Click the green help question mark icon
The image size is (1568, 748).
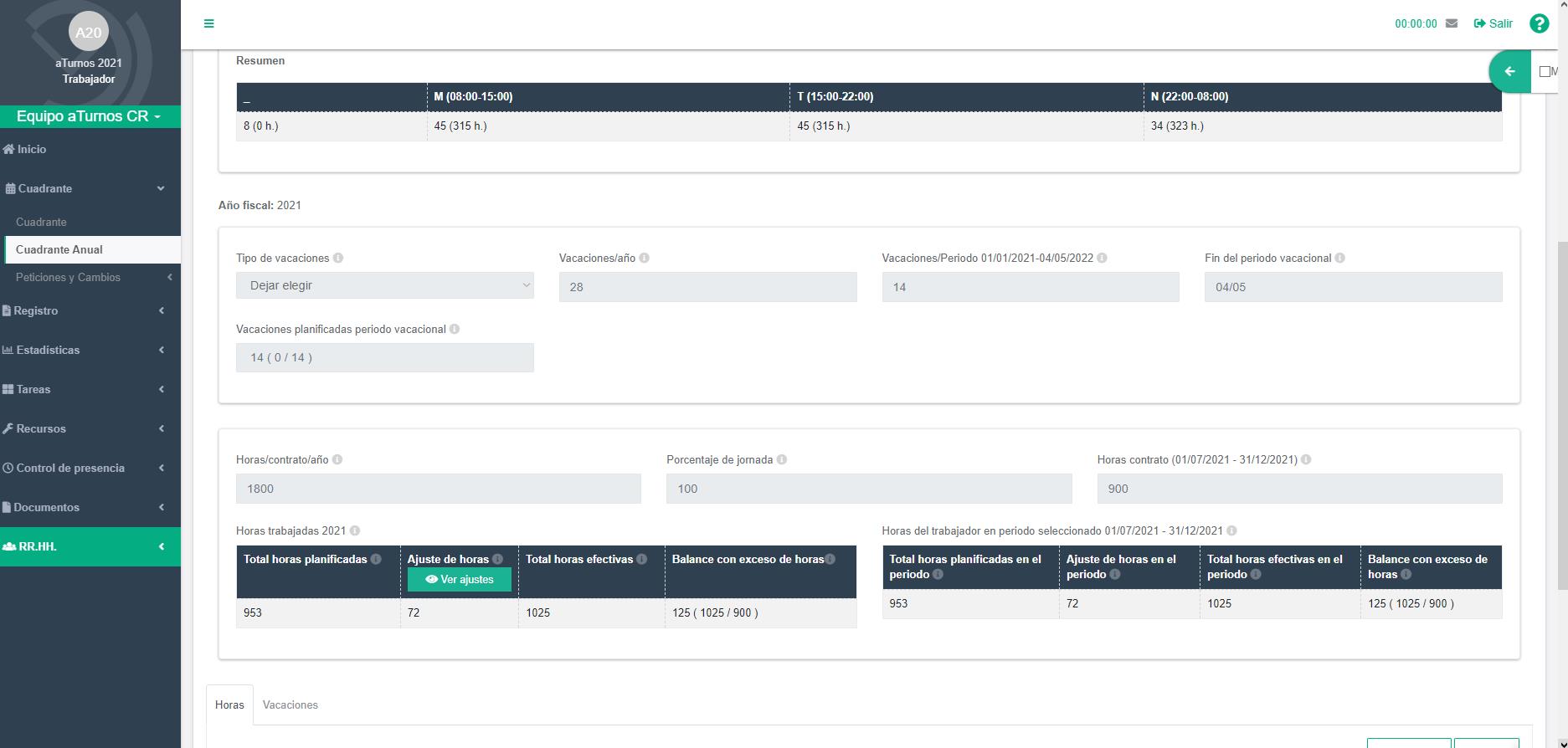click(1539, 23)
